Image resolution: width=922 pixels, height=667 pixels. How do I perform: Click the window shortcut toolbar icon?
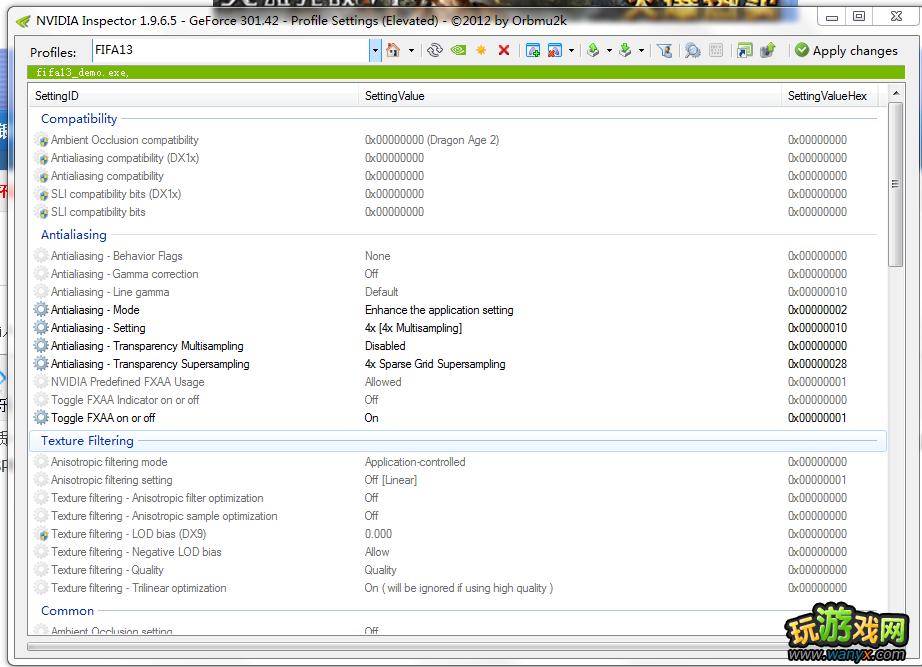coord(744,51)
